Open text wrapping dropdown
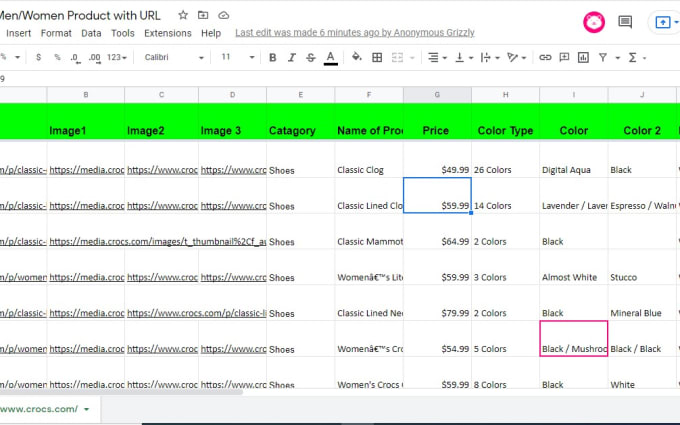 coord(490,57)
